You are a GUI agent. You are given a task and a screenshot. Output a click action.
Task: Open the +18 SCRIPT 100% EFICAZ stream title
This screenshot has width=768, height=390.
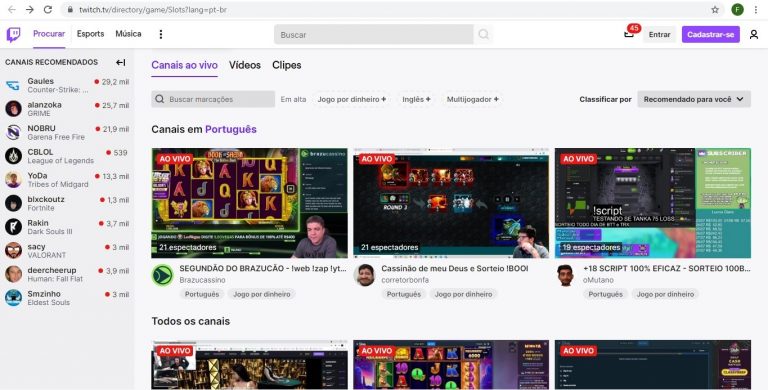click(666, 268)
